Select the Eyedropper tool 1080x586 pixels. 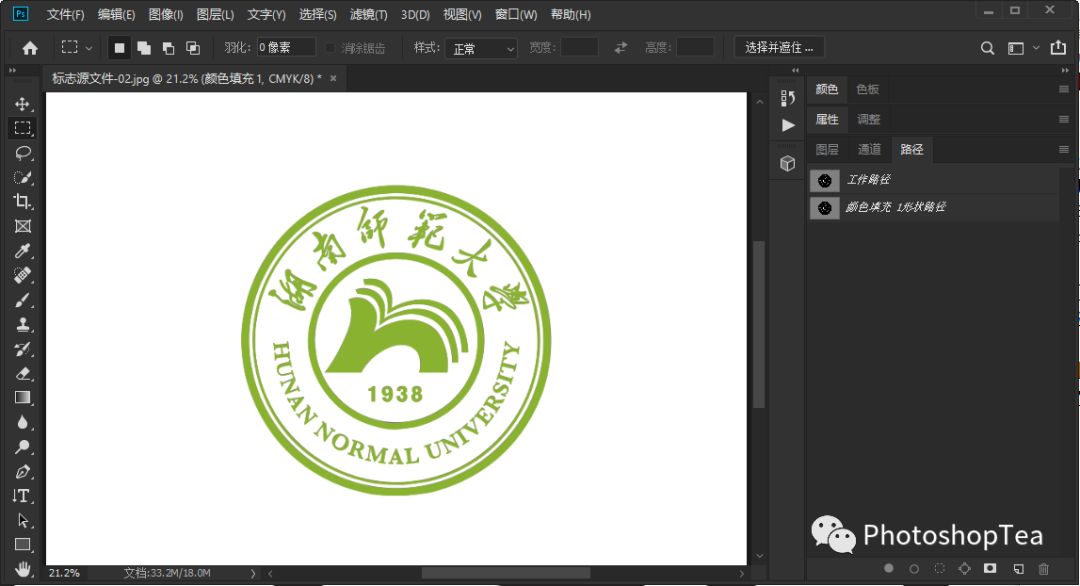click(22, 251)
